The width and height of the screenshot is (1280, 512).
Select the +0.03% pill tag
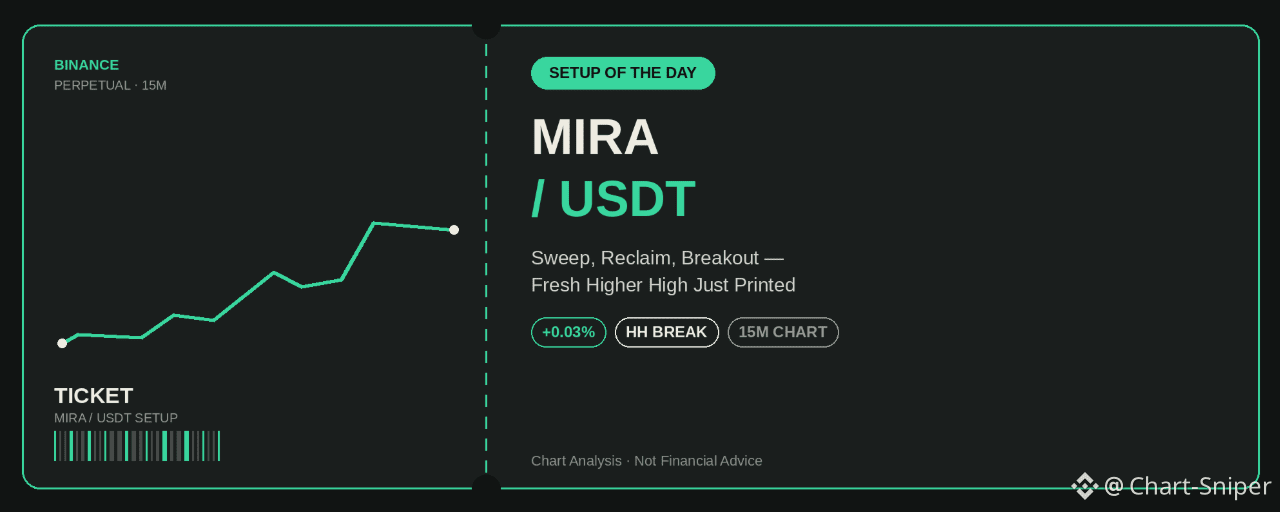pos(568,332)
